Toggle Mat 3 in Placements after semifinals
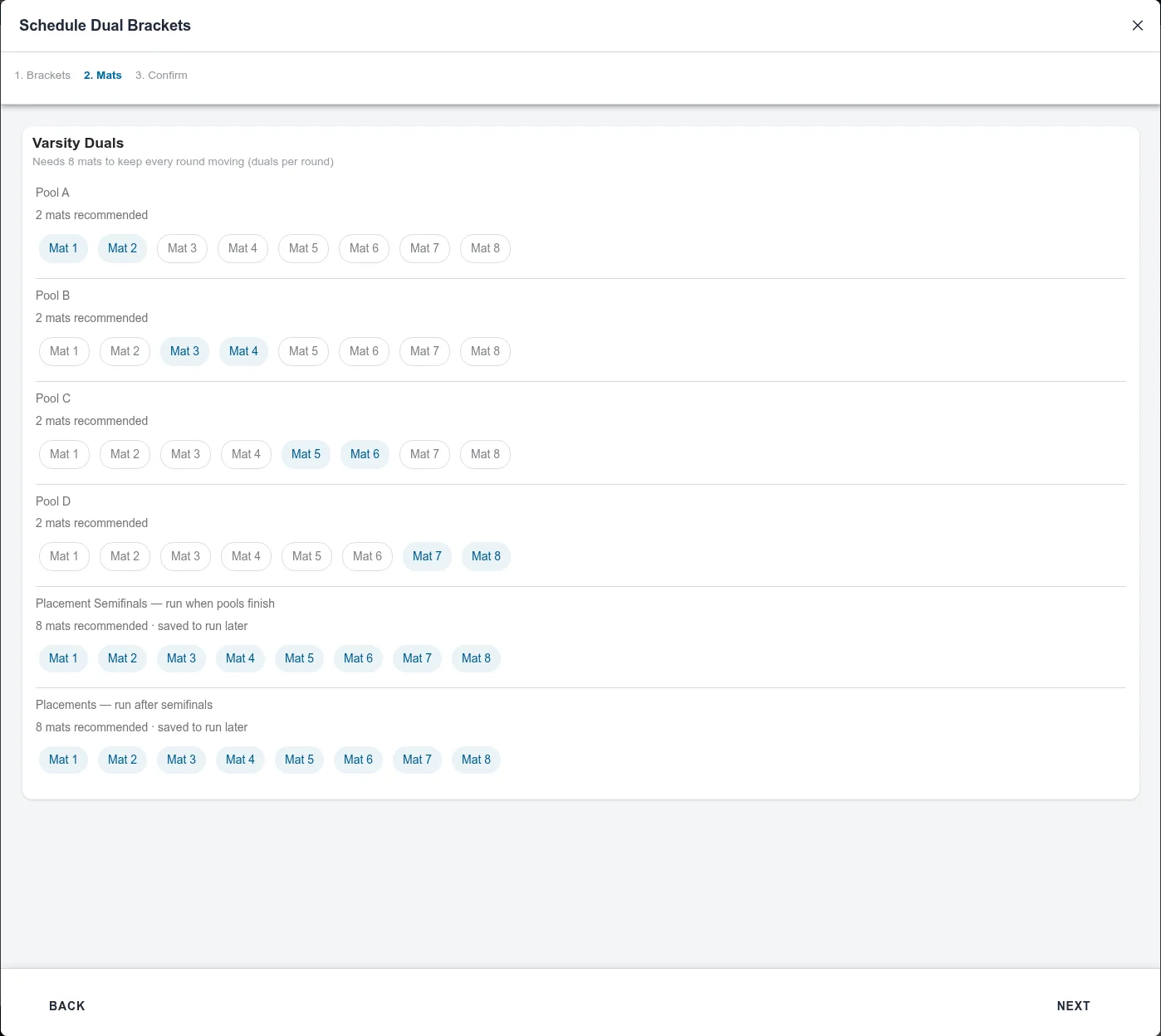1161x1036 pixels. pyautogui.click(x=181, y=760)
